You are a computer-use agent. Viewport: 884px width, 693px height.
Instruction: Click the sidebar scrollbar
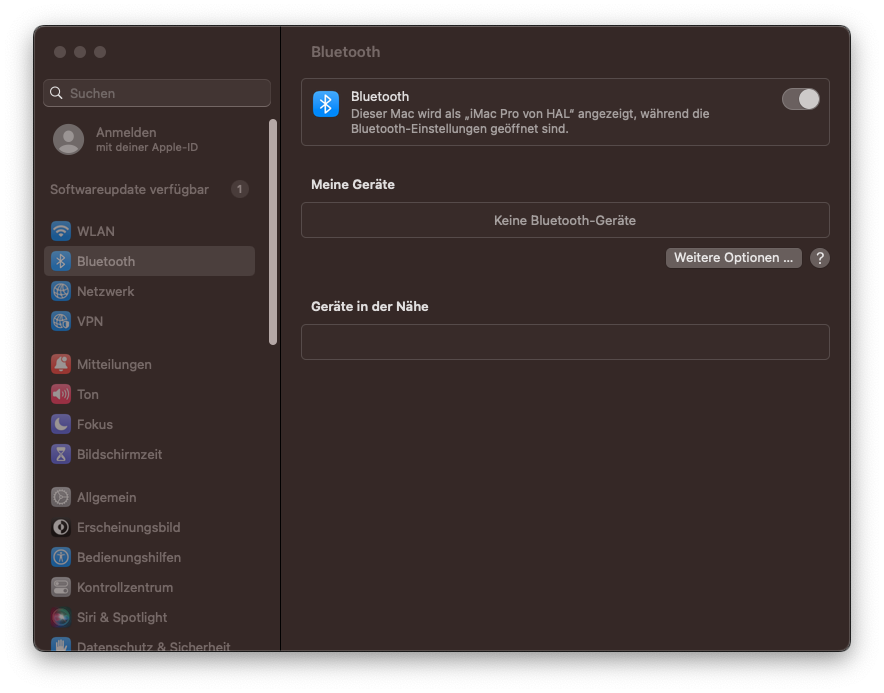(273, 232)
